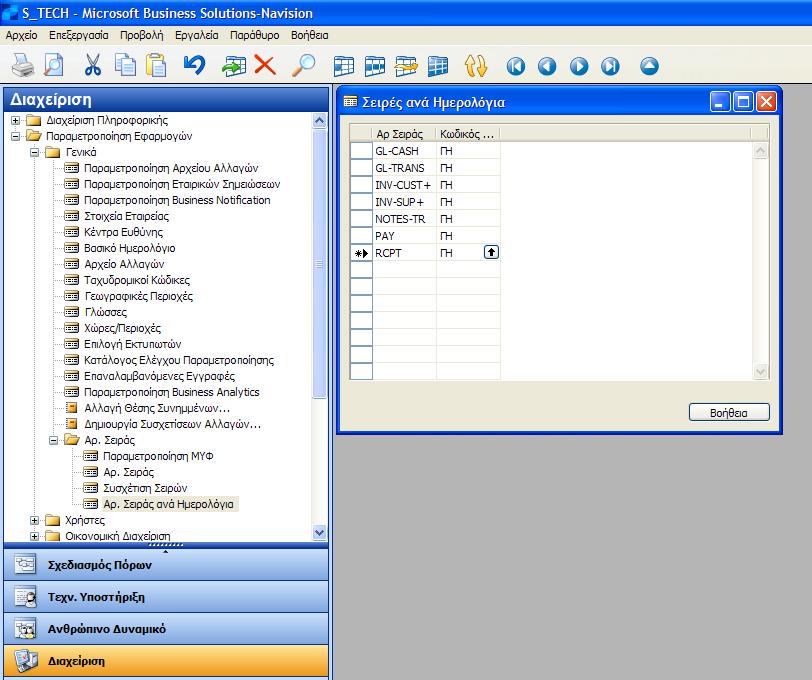The height and width of the screenshot is (680, 812).
Task: Collapse the Γενικά folder
Action: (34, 152)
